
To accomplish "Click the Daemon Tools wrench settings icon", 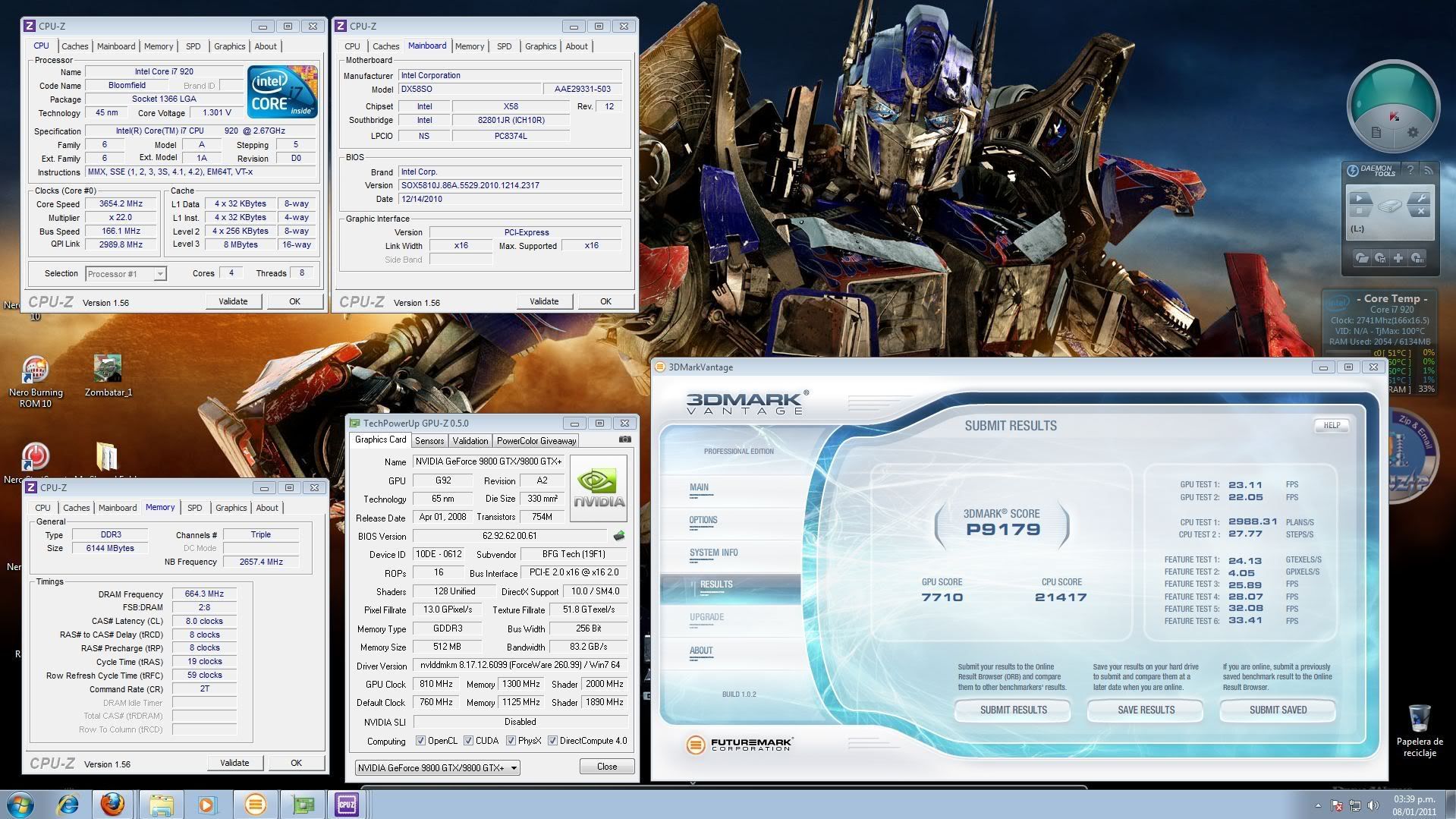I will [1421, 198].
